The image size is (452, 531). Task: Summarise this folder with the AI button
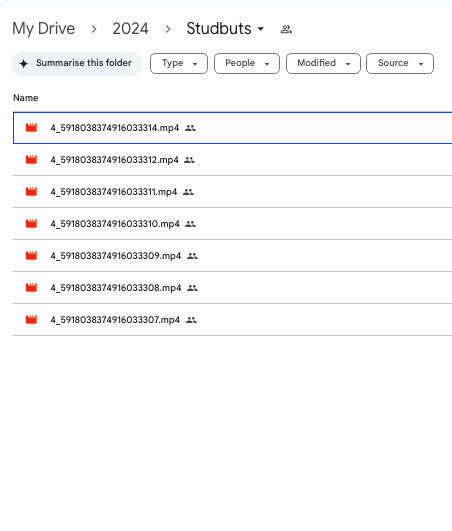click(x=77, y=63)
